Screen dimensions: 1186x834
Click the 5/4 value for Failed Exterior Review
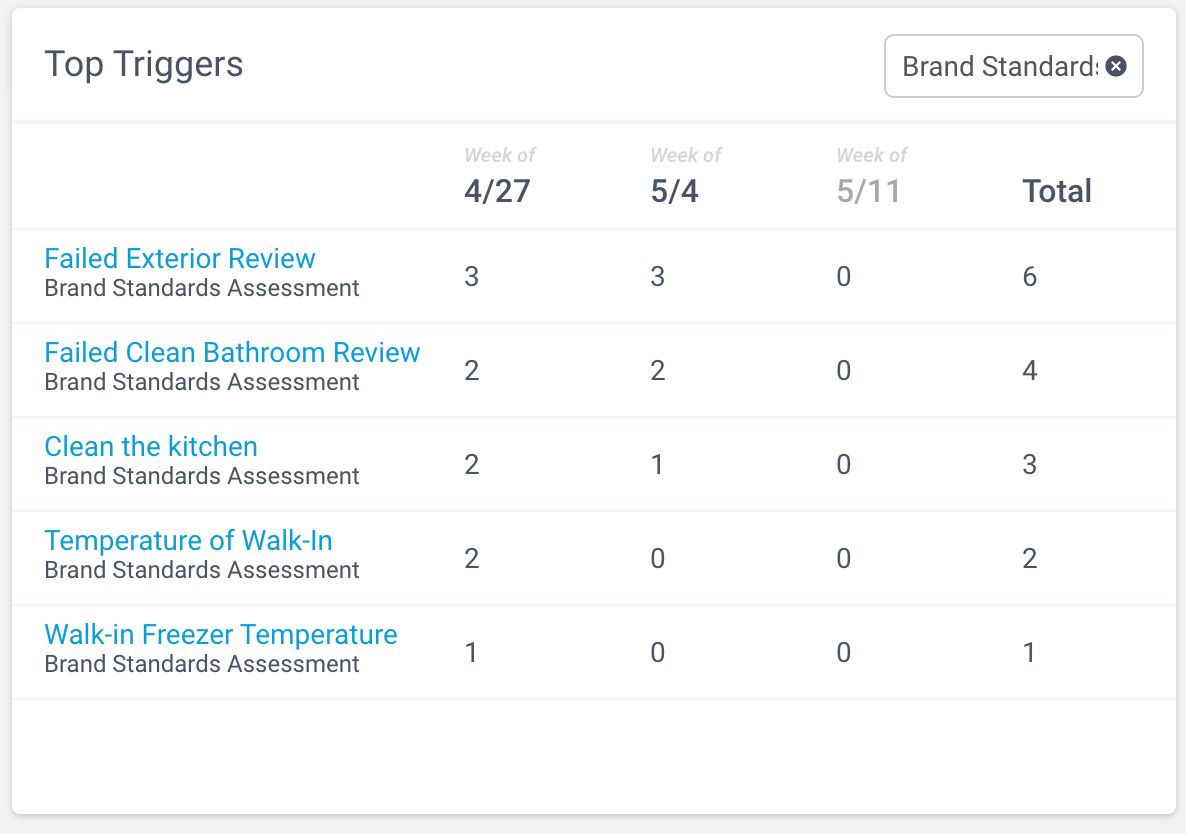pos(657,276)
